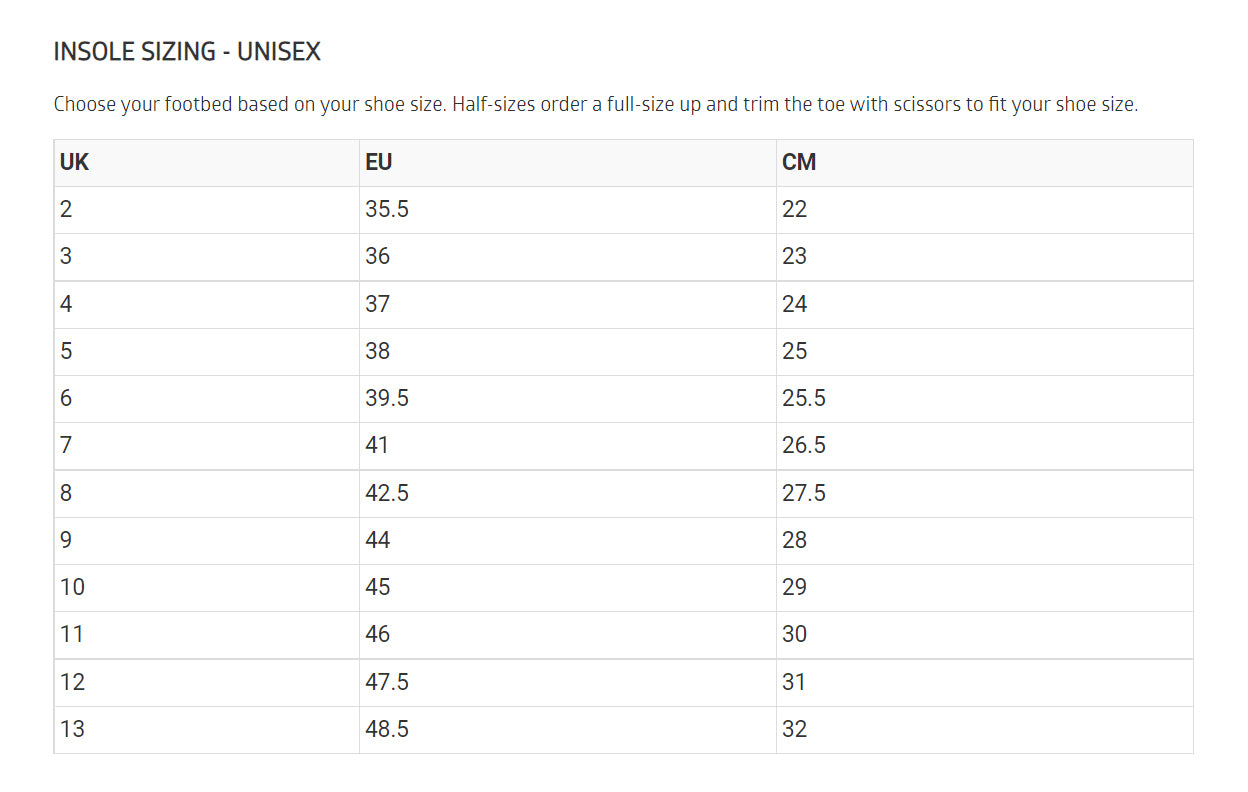Click the UK size 7 cell
This screenshot has width=1248, height=792.
point(67,445)
